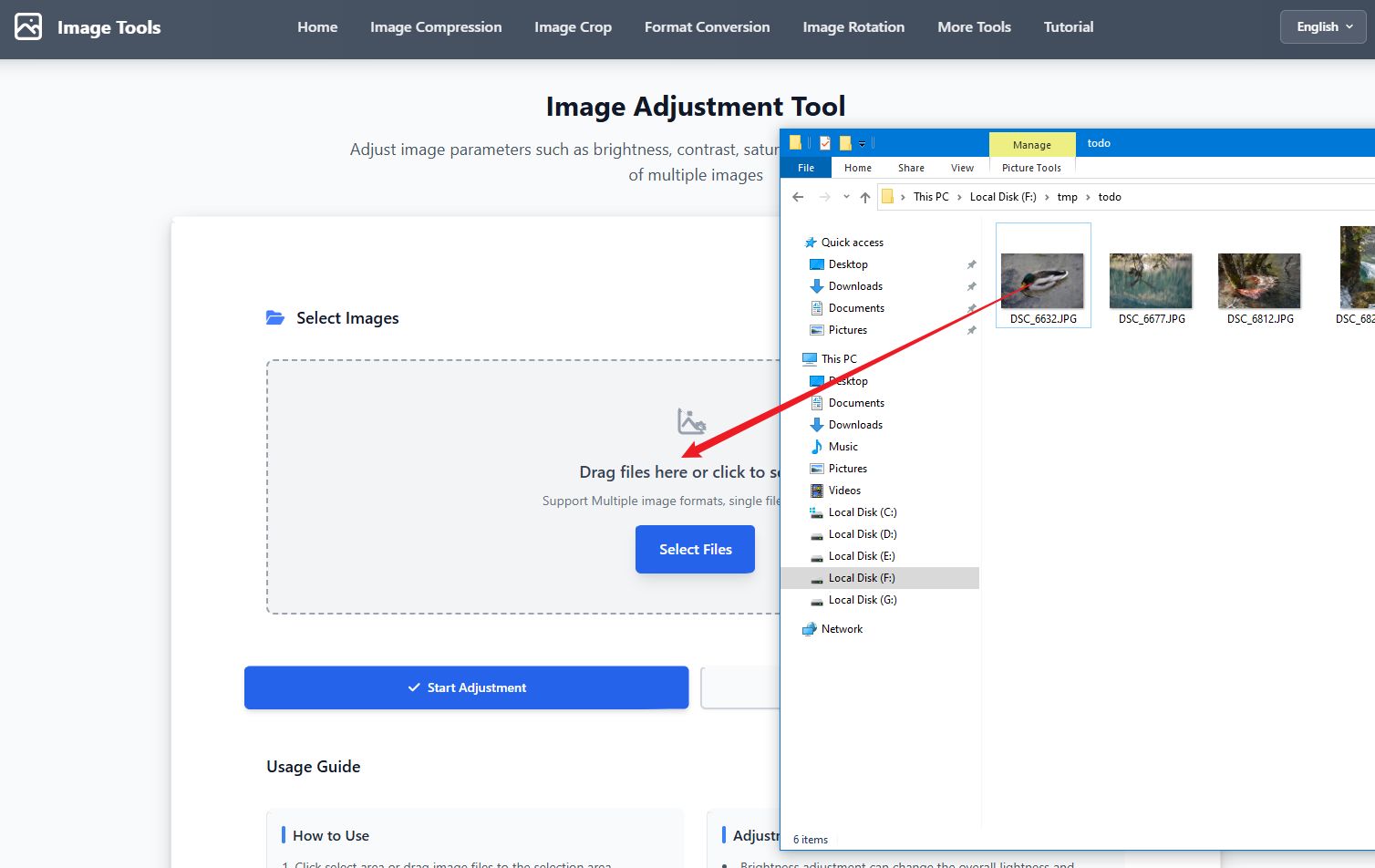
Task: Click tmp in the address bar path
Action: 1067,197
